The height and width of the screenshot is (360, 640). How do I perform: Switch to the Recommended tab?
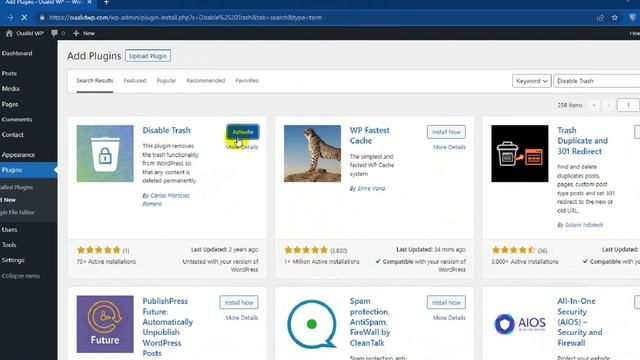pyautogui.click(x=206, y=80)
